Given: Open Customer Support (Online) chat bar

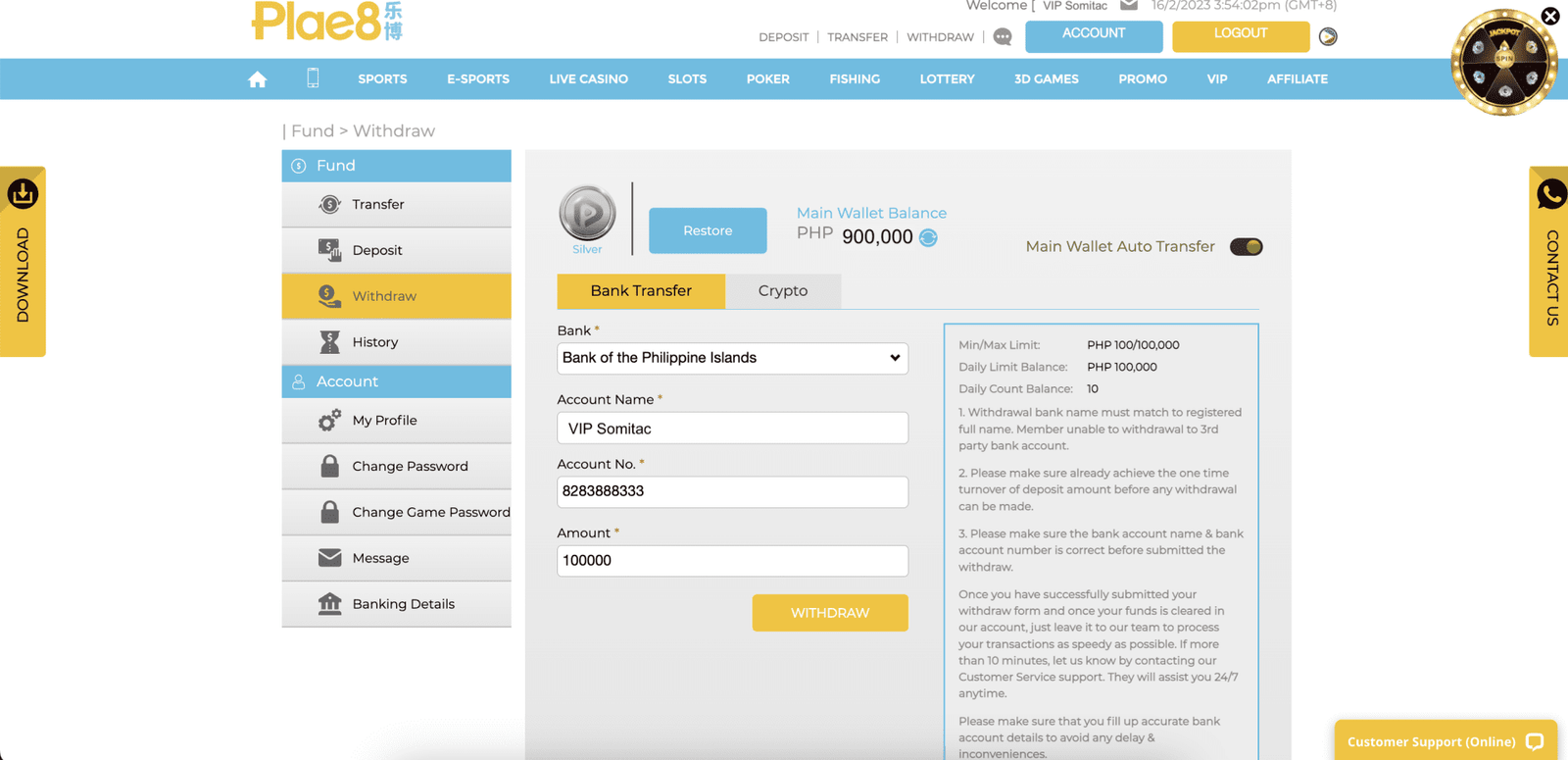Looking at the screenshot, I should point(1445,741).
